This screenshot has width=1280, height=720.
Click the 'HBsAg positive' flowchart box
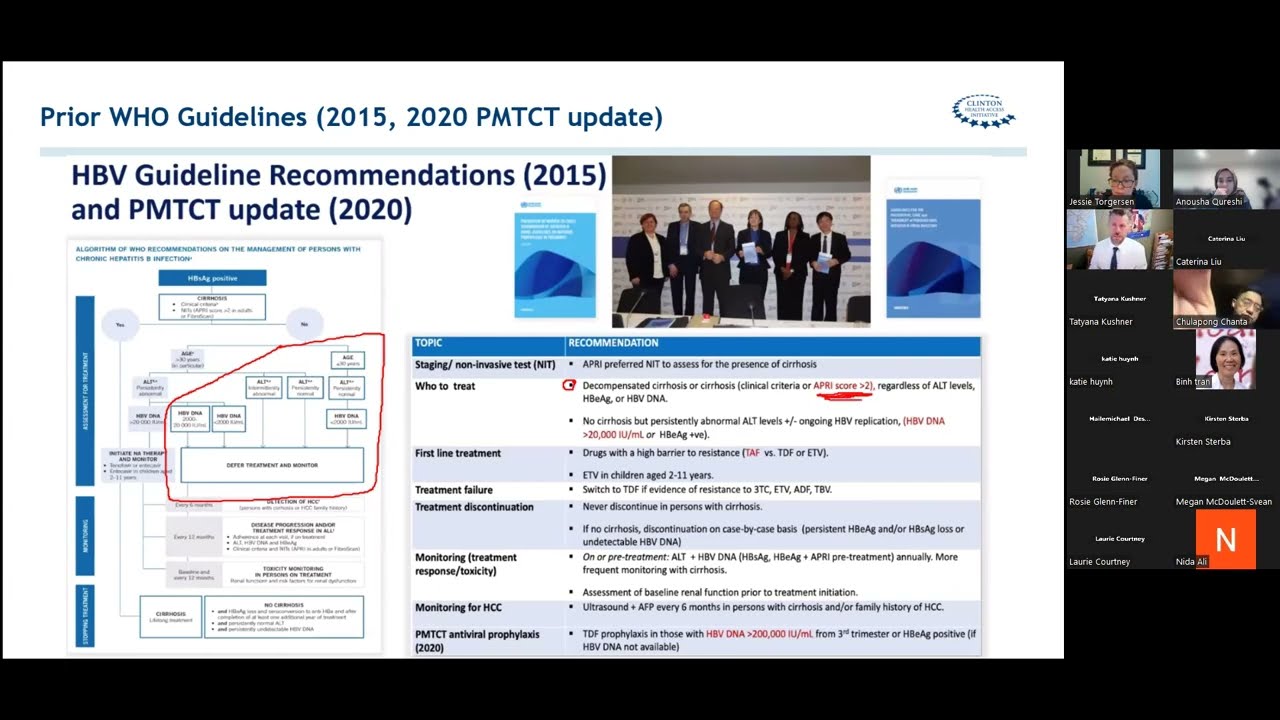click(x=212, y=277)
